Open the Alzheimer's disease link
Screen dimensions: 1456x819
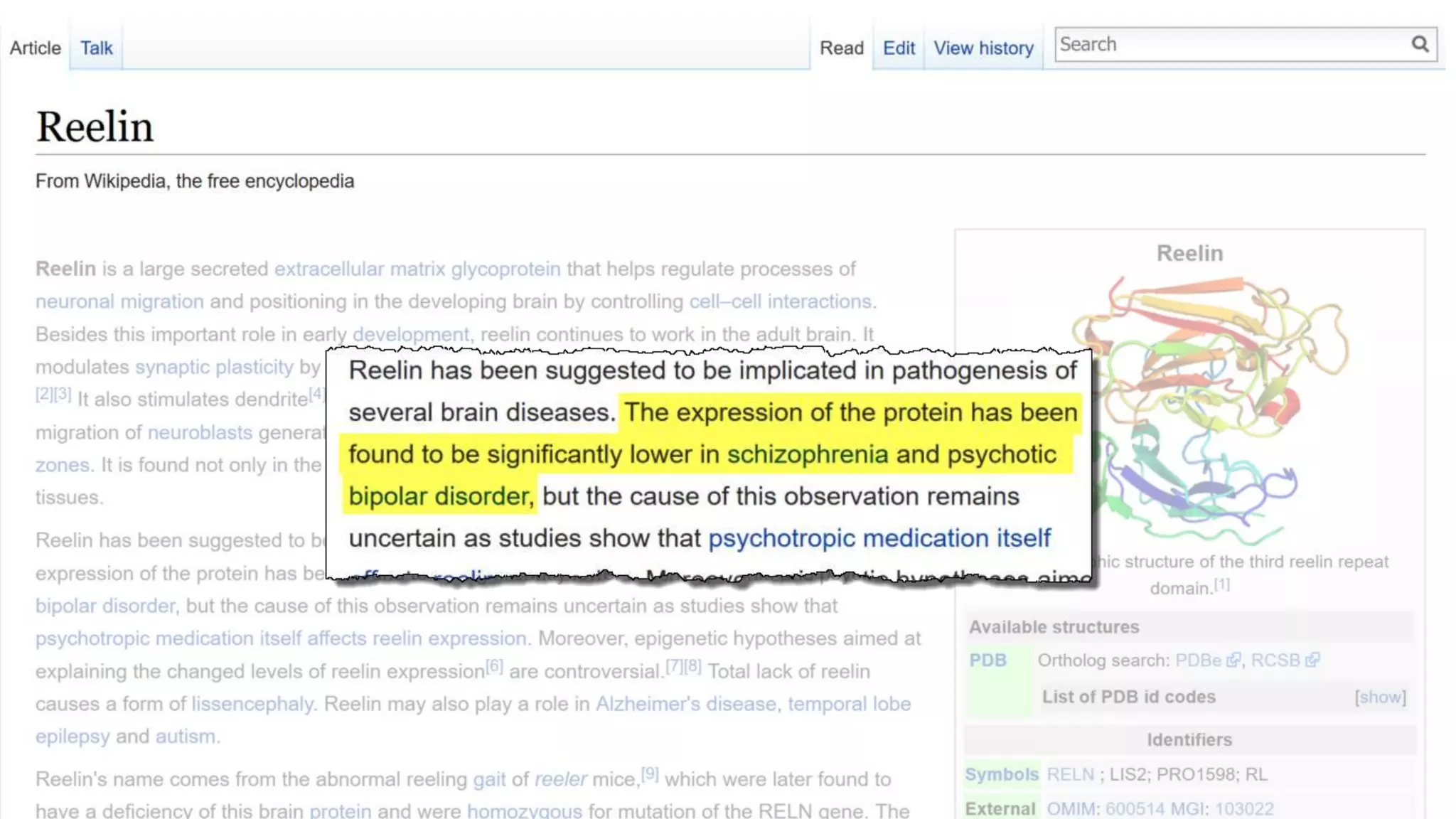click(685, 704)
